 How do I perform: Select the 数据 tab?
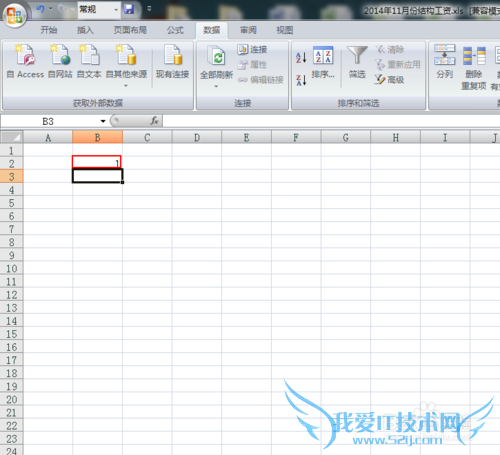[212, 30]
